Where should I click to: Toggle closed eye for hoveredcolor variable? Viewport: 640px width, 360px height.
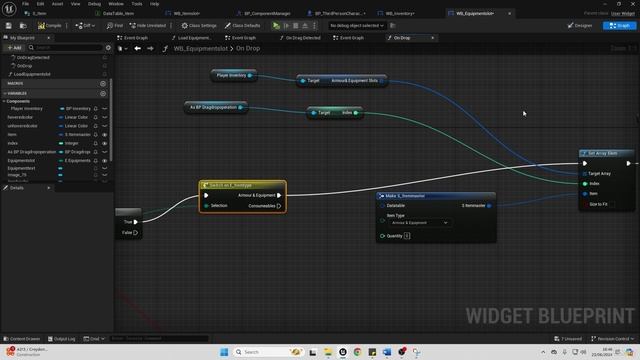pos(104,117)
